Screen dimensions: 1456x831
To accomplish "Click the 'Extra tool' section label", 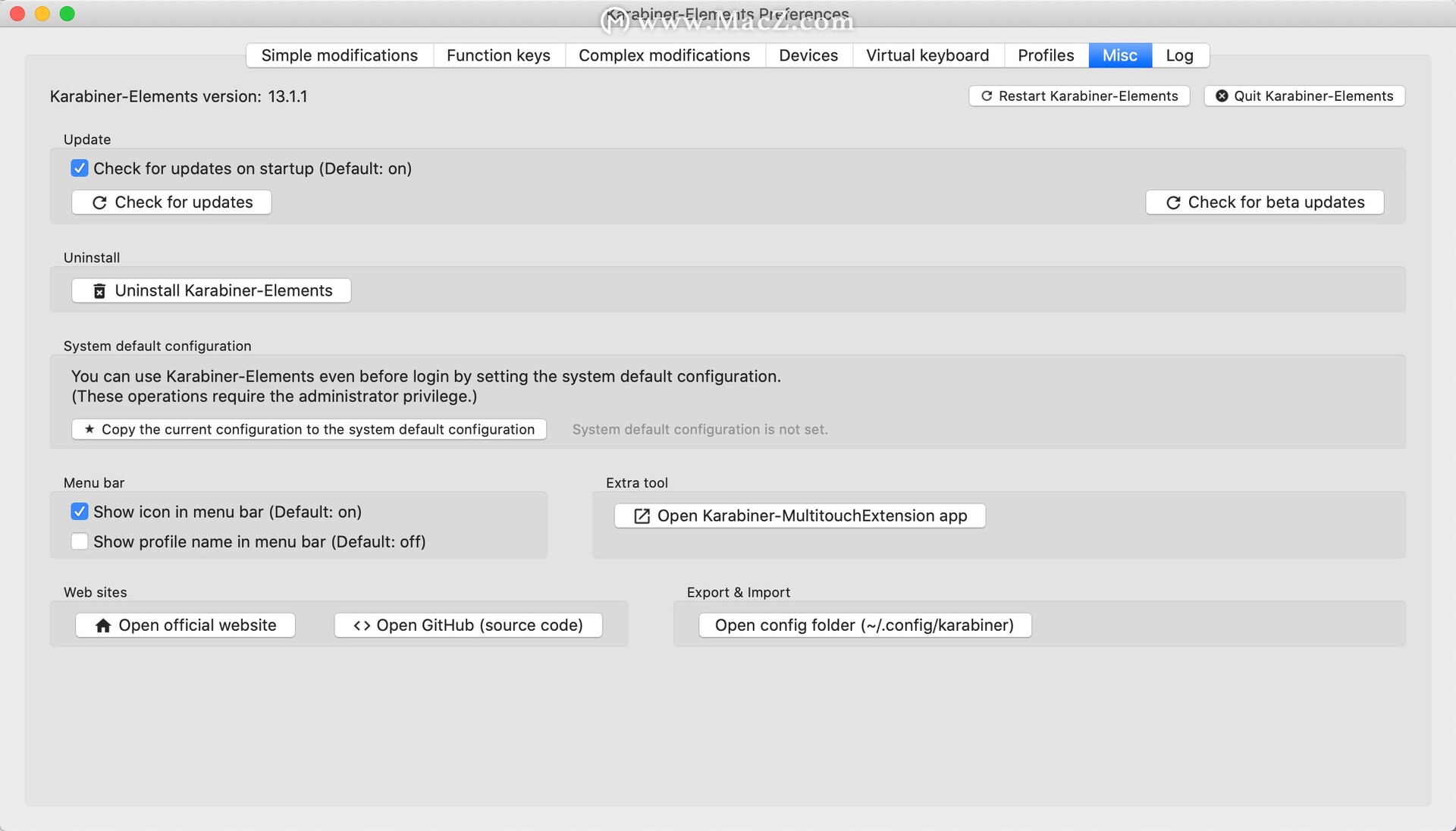I will pos(637,483).
